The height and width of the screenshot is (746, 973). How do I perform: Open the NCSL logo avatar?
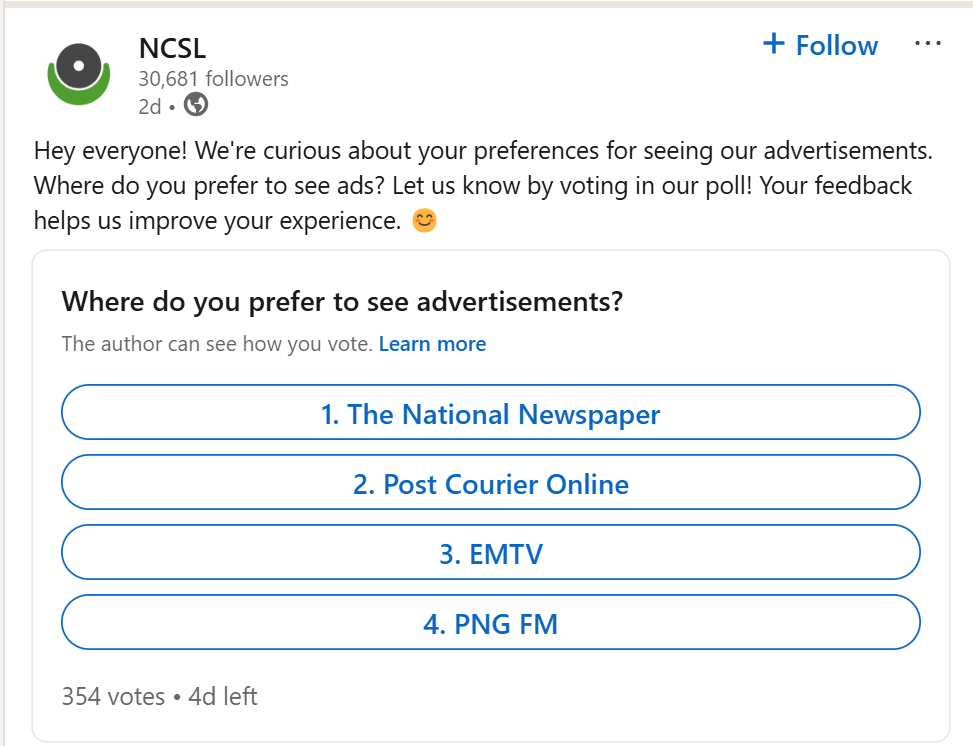click(x=79, y=74)
